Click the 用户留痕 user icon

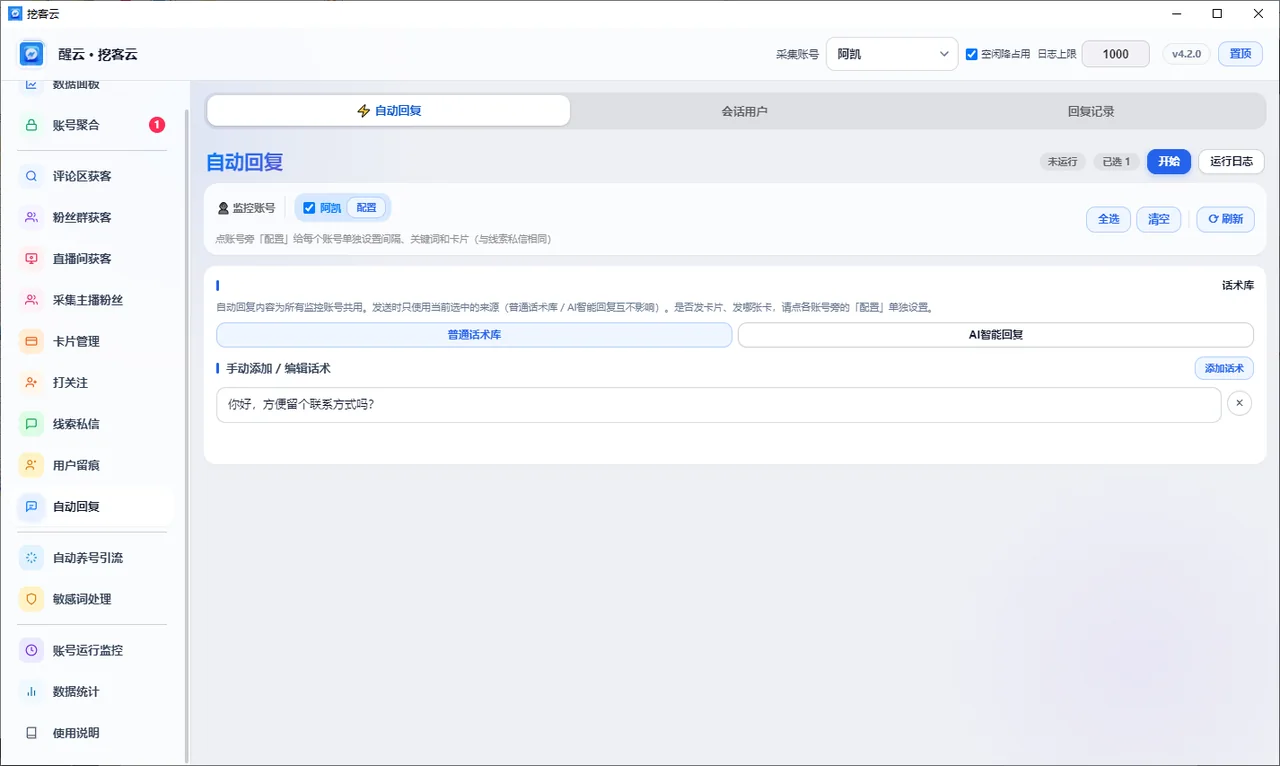click(31, 465)
